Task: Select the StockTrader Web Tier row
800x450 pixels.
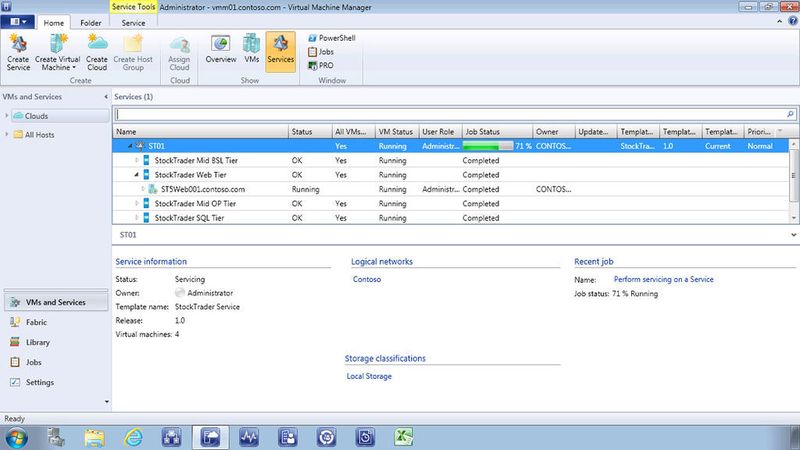Action: click(451, 174)
